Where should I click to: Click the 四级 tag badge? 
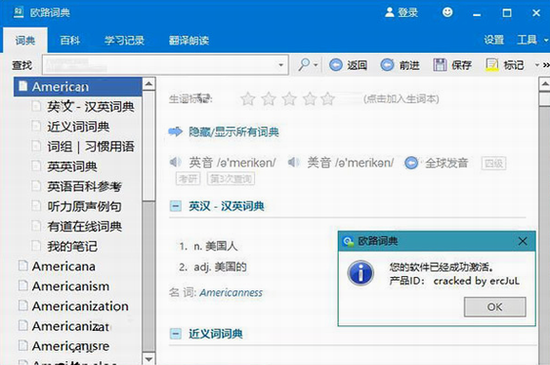coord(494,163)
